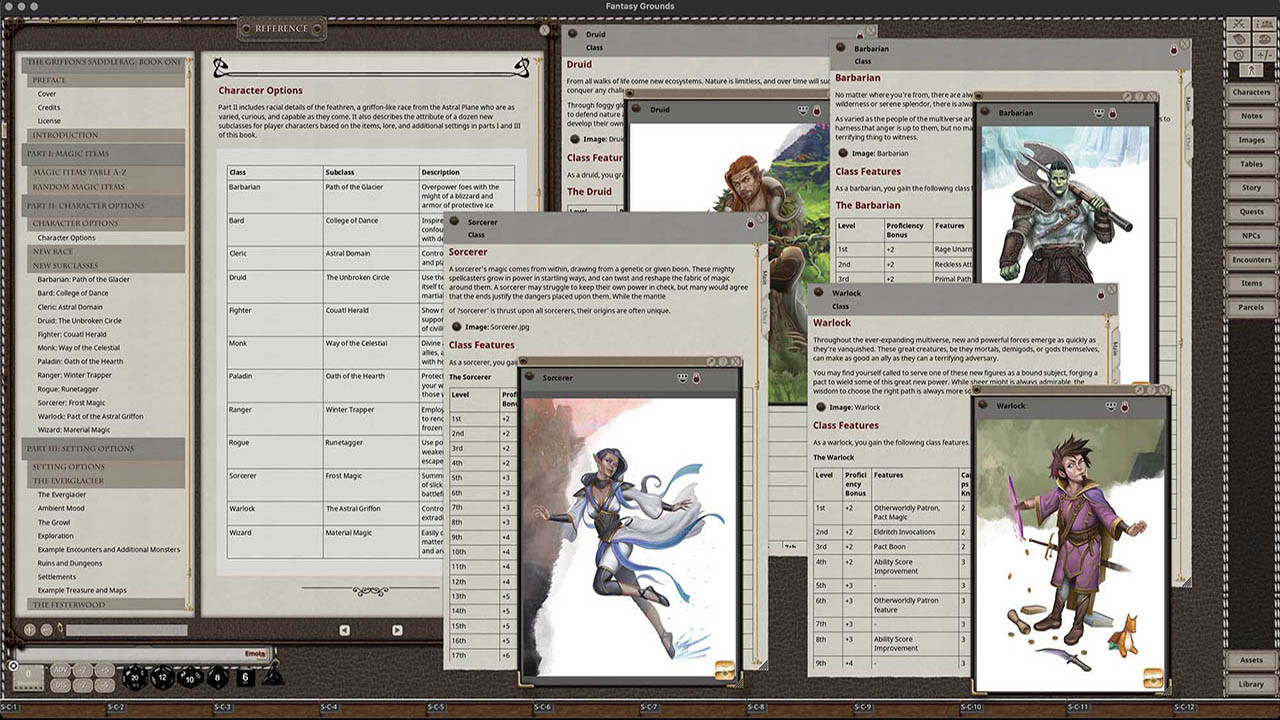The width and height of the screenshot is (1280, 720).
Task: Open the Library panel
Action: click(1254, 684)
